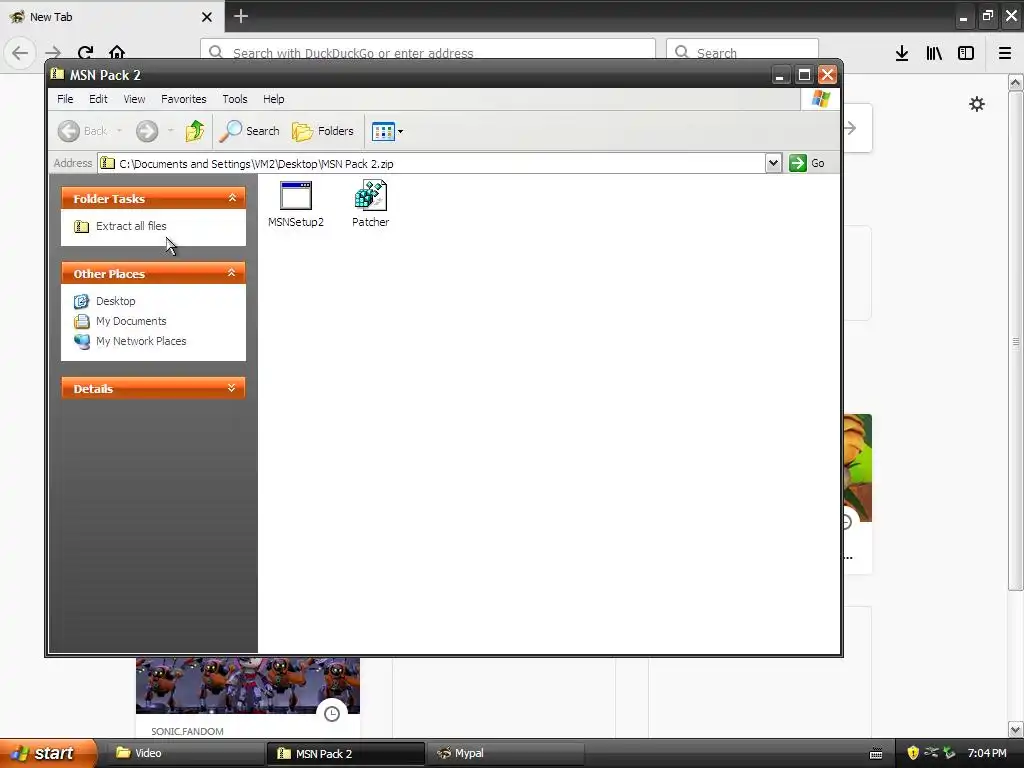Click the Windows flag logo icon
The width and height of the screenshot is (1024, 768).
click(x=820, y=99)
